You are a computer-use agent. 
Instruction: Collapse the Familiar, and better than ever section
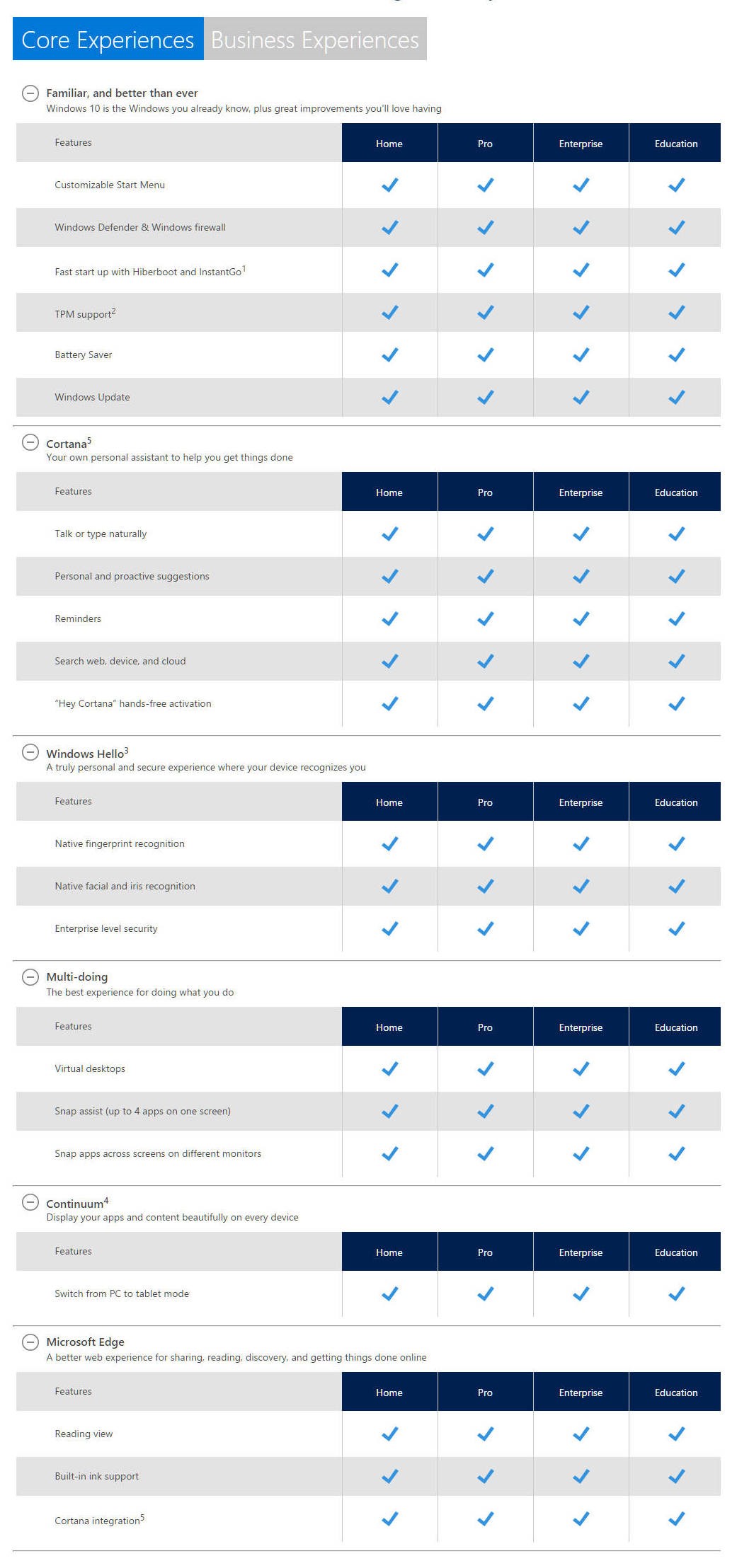pos(30,93)
